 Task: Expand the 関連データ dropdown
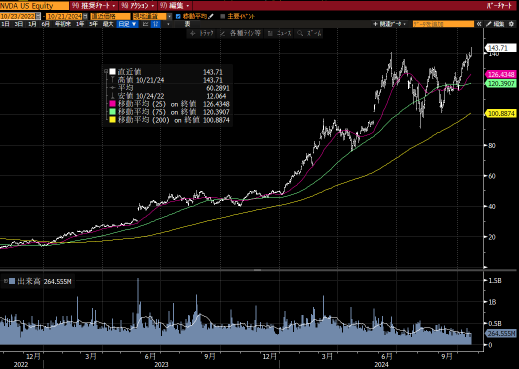tap(405, 24)
